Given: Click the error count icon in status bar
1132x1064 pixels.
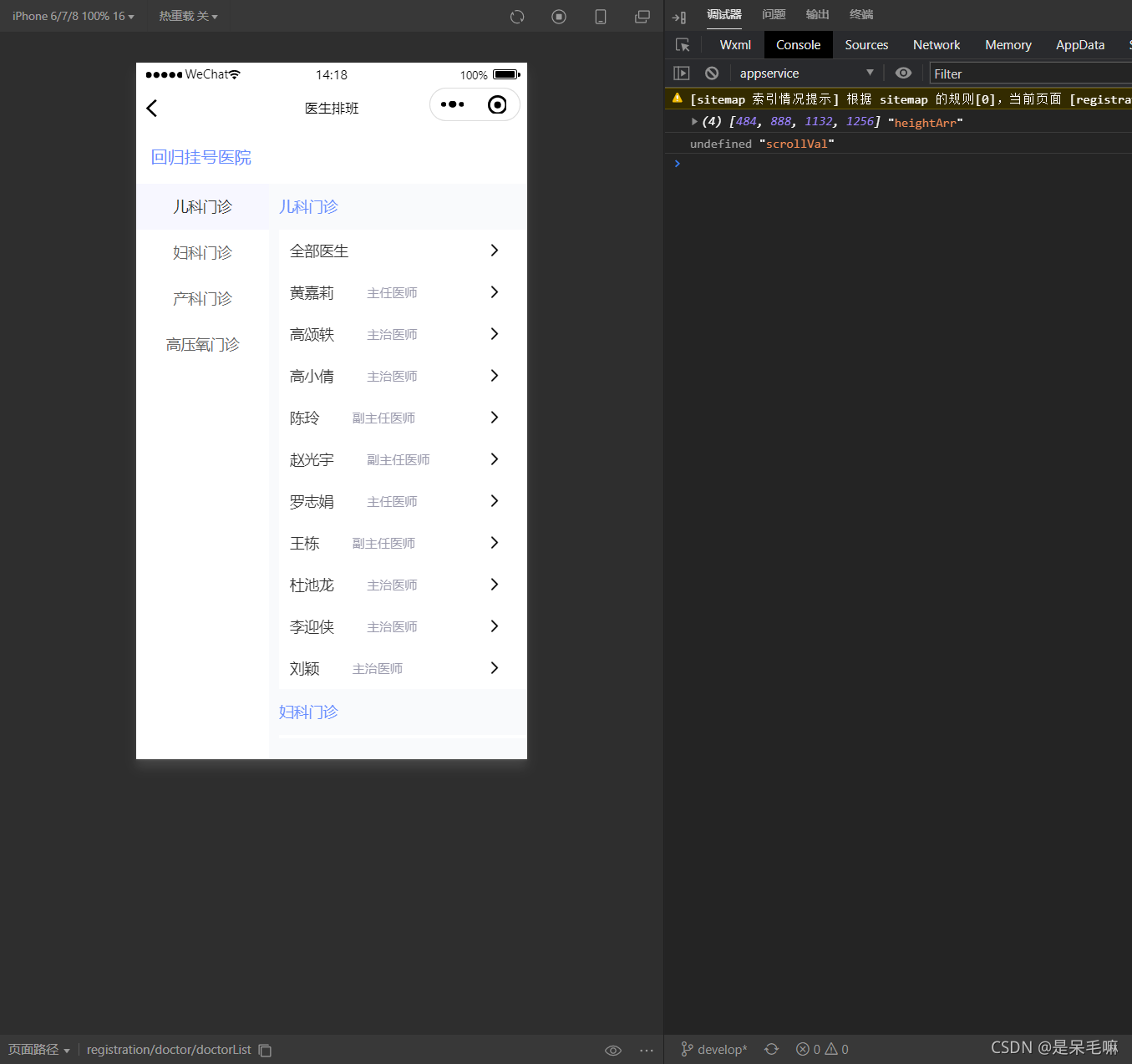Looking at the screenshot, I should (x=802, y=1049).
